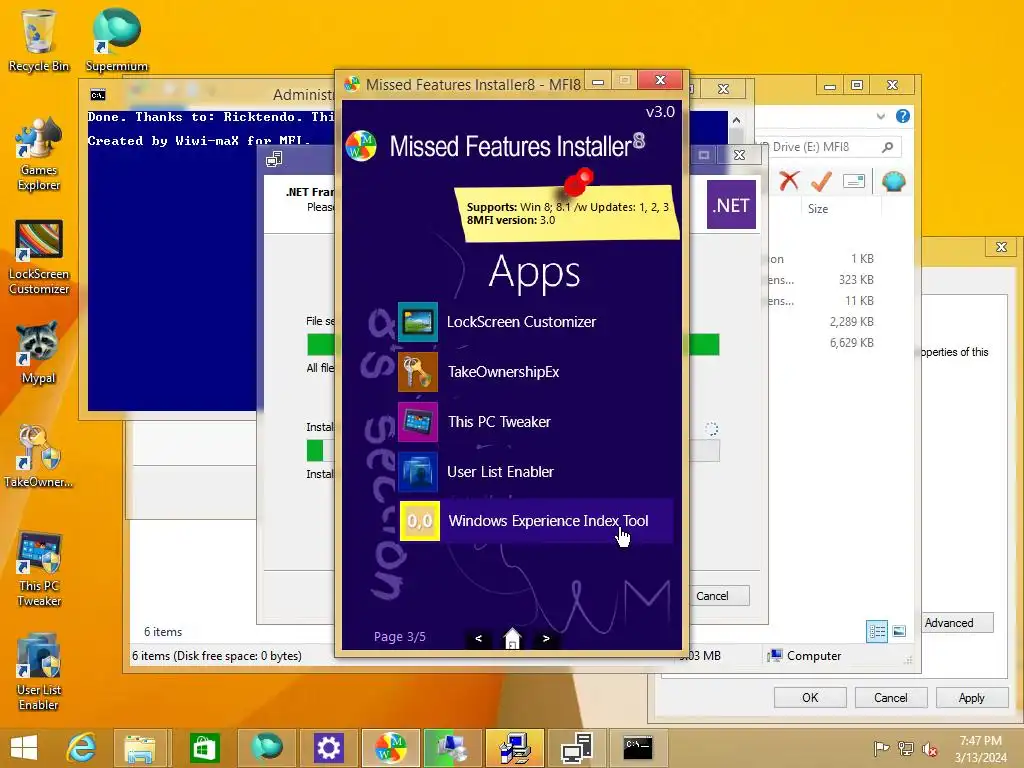The height and width of the screenshot is (768, 1024).
Task: Click the Size column header in Explorer
Action: click(x=818, y=209)
